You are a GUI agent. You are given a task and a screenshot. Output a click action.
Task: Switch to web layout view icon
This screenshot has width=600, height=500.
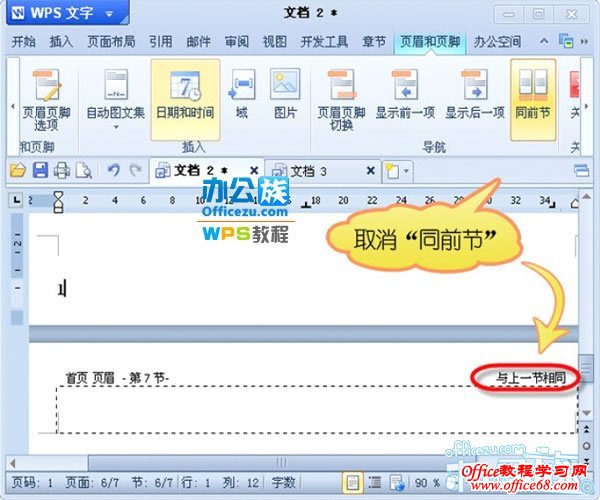[x=397, y=483]
